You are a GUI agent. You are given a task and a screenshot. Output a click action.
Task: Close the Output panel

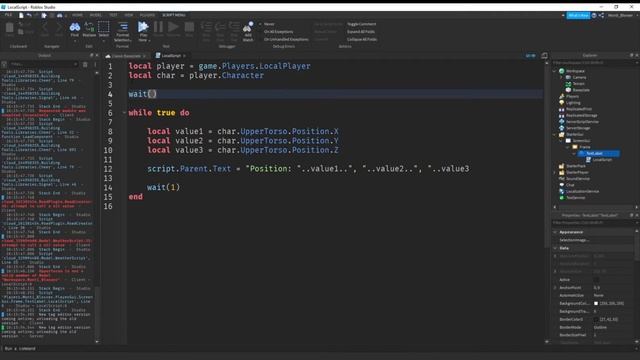[x=97, y=55]
